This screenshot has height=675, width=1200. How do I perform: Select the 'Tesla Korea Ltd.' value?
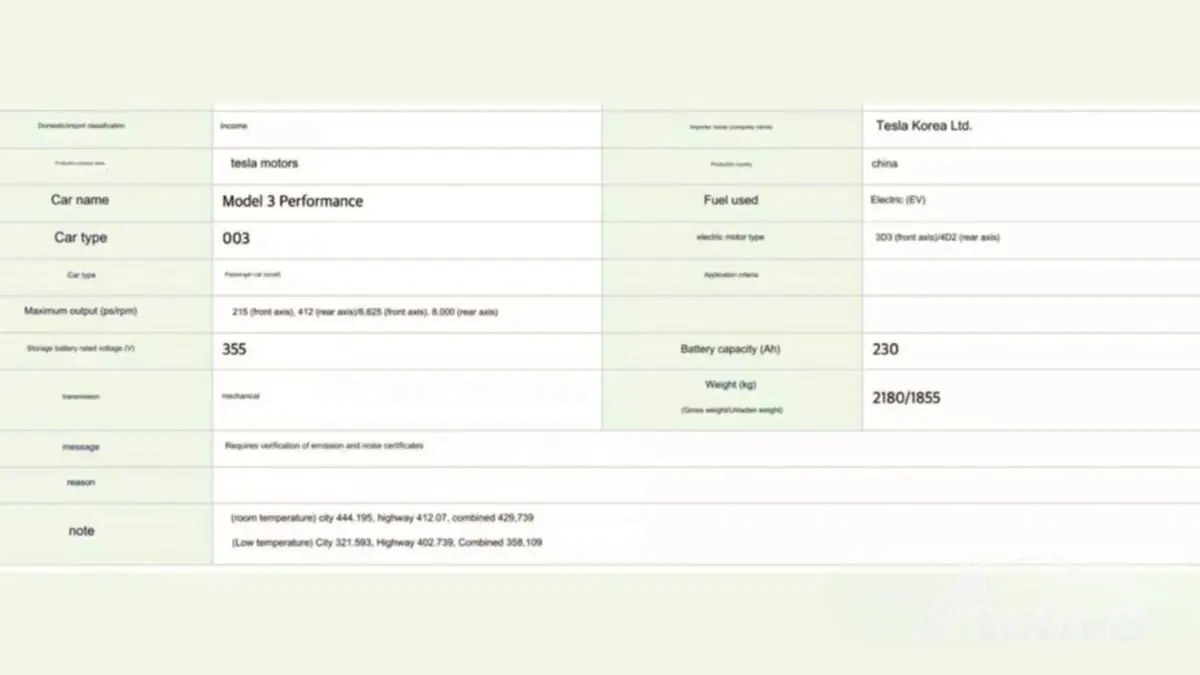[924, 126]
